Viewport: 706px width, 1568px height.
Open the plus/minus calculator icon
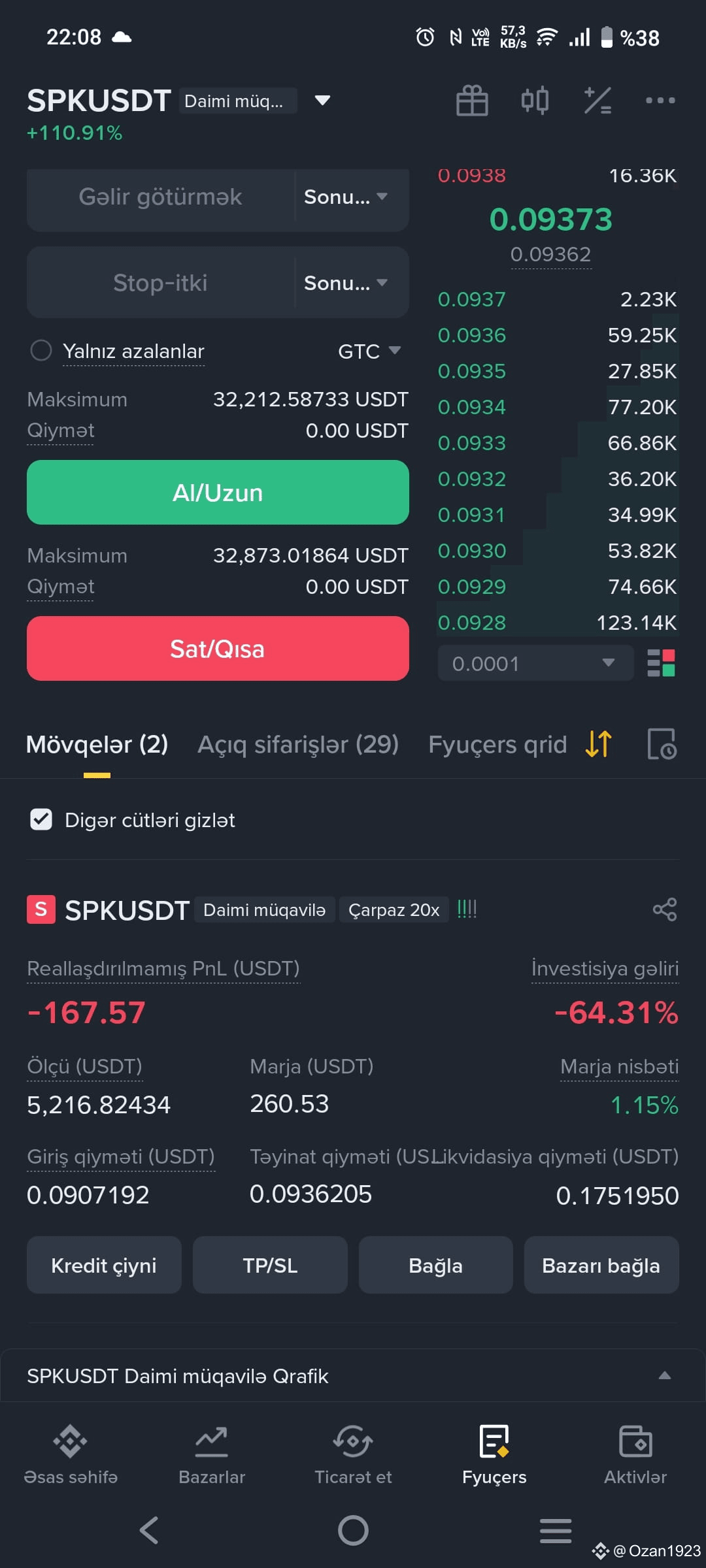tap(597, 101)
